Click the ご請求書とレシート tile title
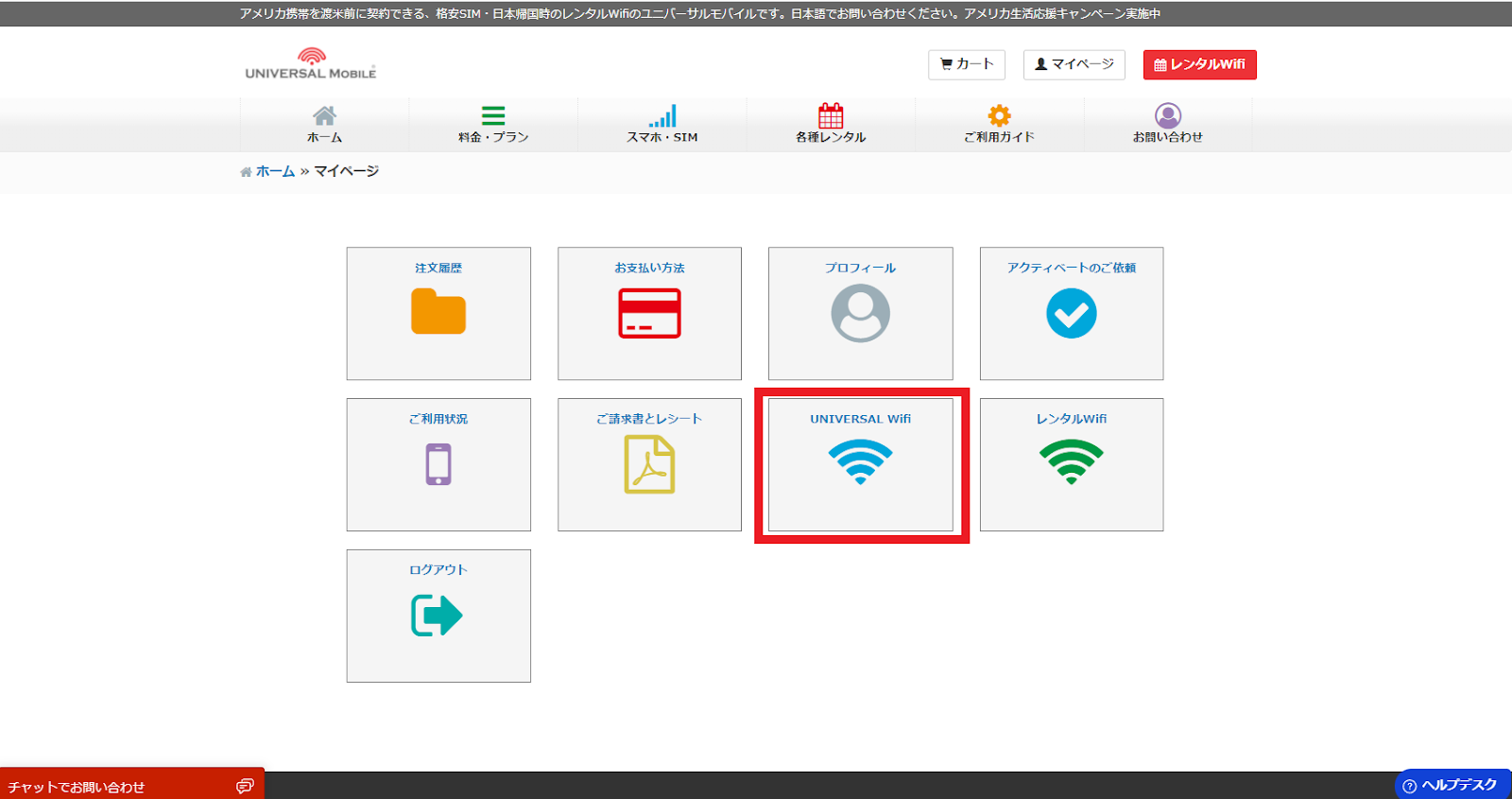Screen dimensions: 1512x799 [x=649, y=419]
